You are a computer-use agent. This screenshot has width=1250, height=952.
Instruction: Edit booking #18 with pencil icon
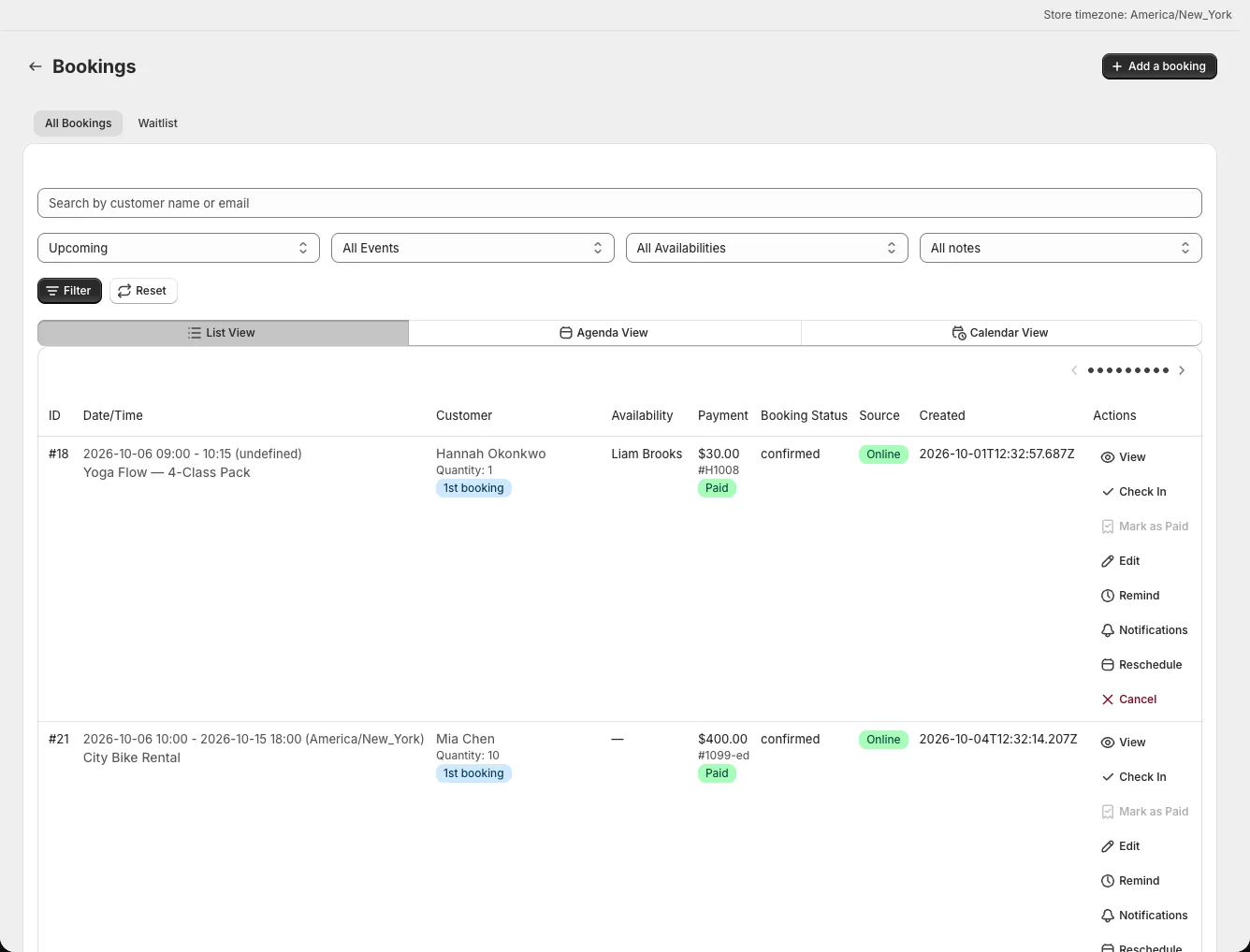tap(1121, 561)
